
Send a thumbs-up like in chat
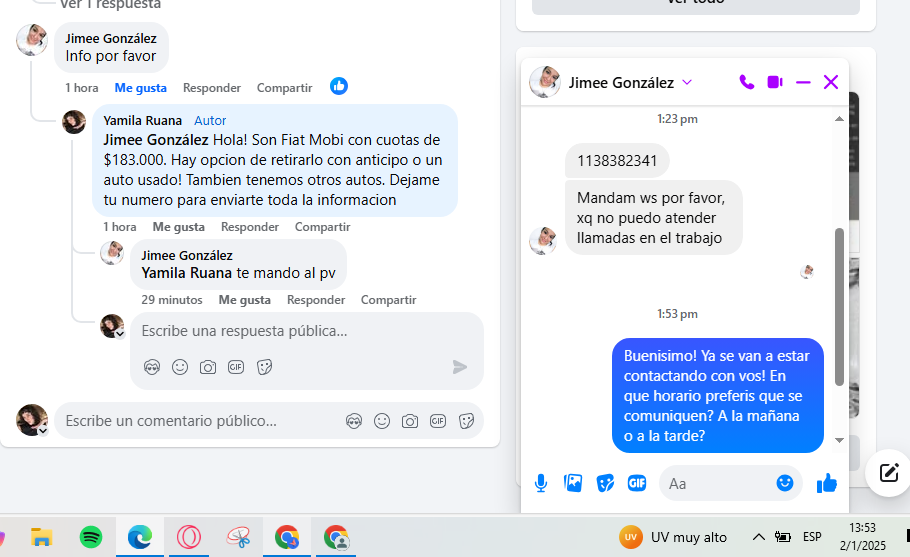(x=826, y=483)
